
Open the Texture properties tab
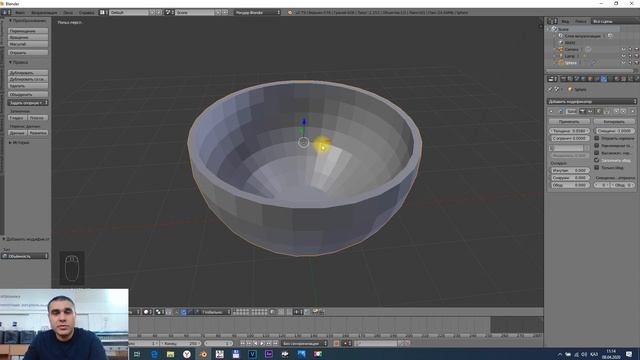[623, 79]
